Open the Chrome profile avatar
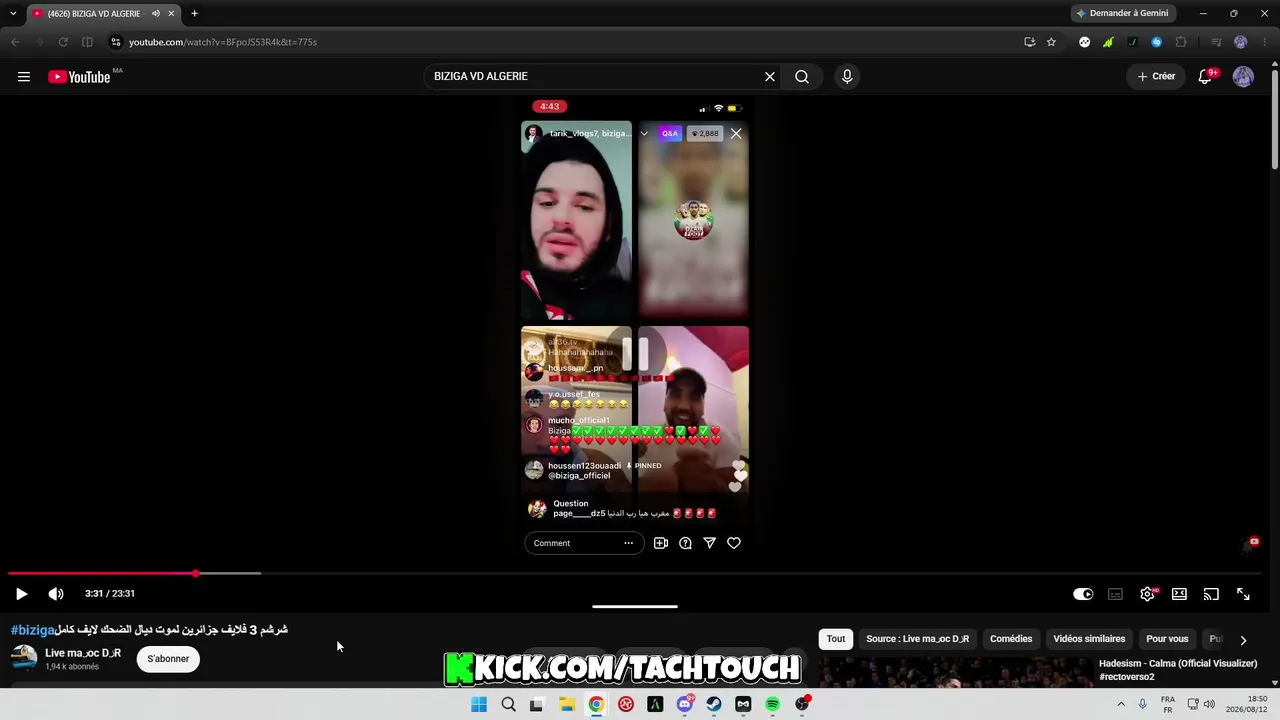The height and width of the screenshot is (720, 1280). pyautogui.click(x=1241, y=42)
